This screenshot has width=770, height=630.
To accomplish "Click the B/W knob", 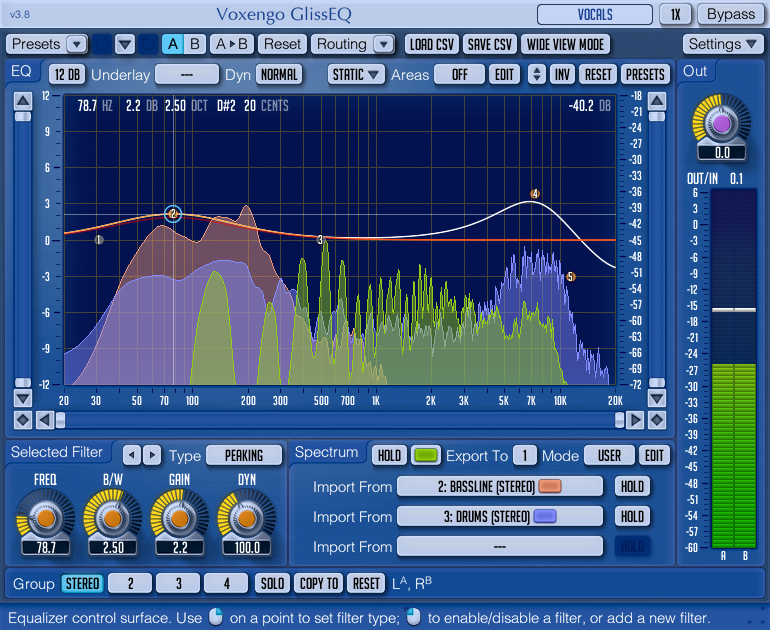I will [112, 518].
